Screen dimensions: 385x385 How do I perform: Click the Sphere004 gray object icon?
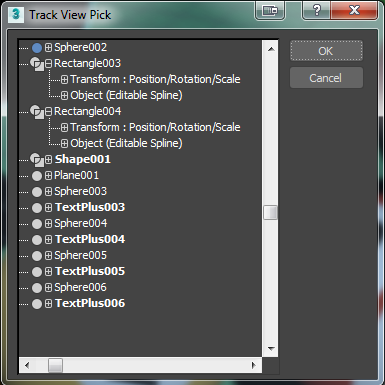(x=37, y=224)
